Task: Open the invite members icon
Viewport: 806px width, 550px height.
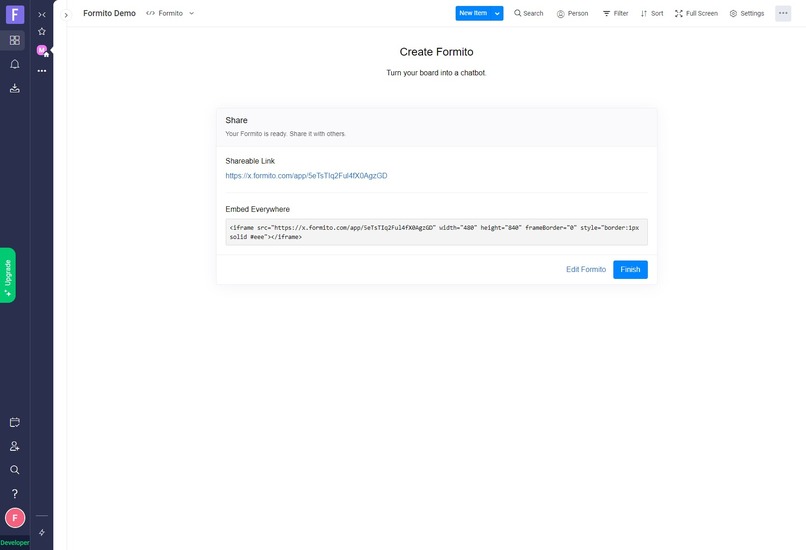Action: [x=15, y=446]
